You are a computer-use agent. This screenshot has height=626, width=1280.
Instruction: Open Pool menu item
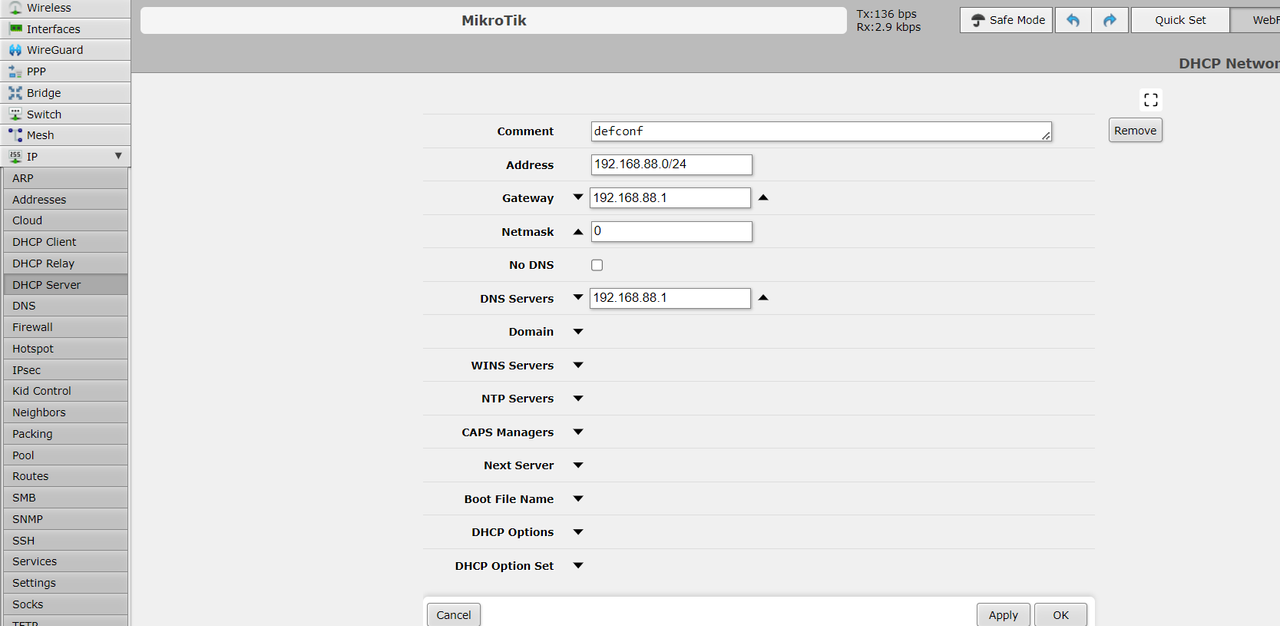[65, 455]
